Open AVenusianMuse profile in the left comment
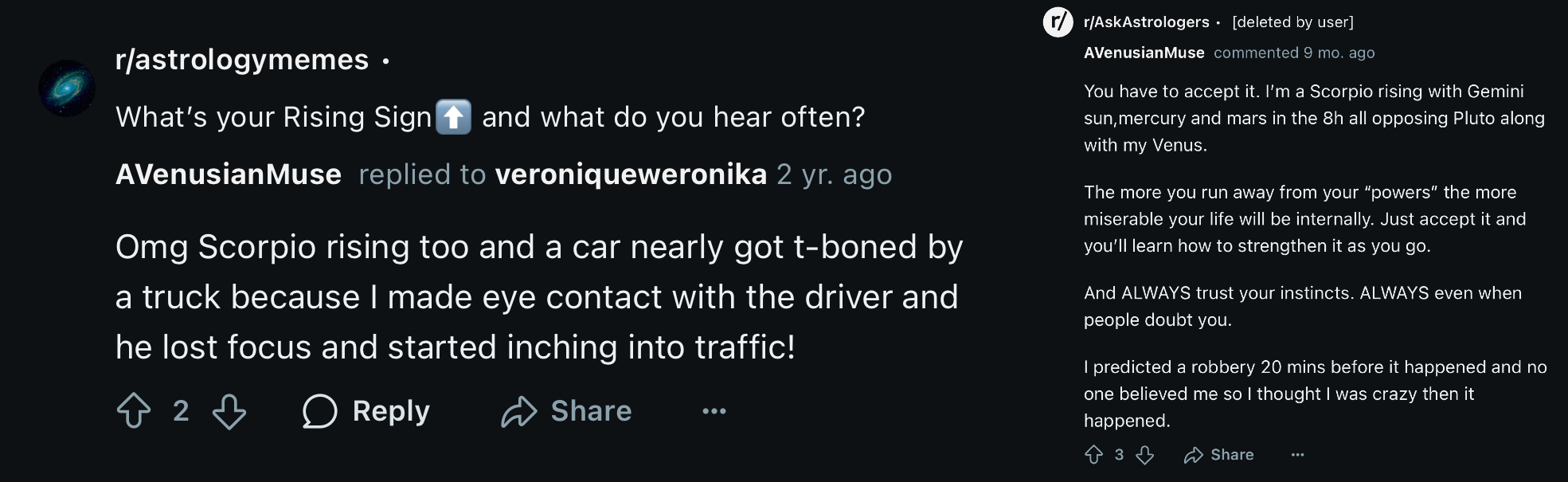Image resolution: width=1568 pixels, height=482 pixels. click(229, 174)
